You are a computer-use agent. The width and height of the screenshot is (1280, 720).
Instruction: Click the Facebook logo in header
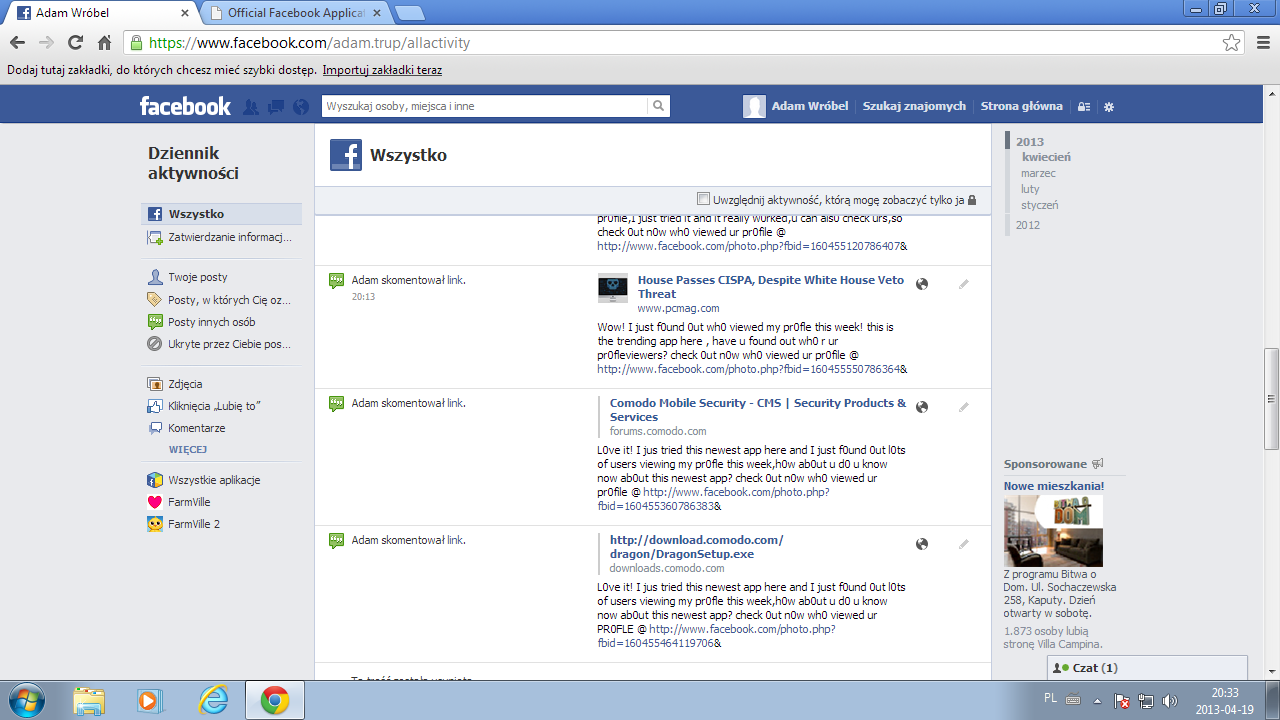click(x=185, y=106)
